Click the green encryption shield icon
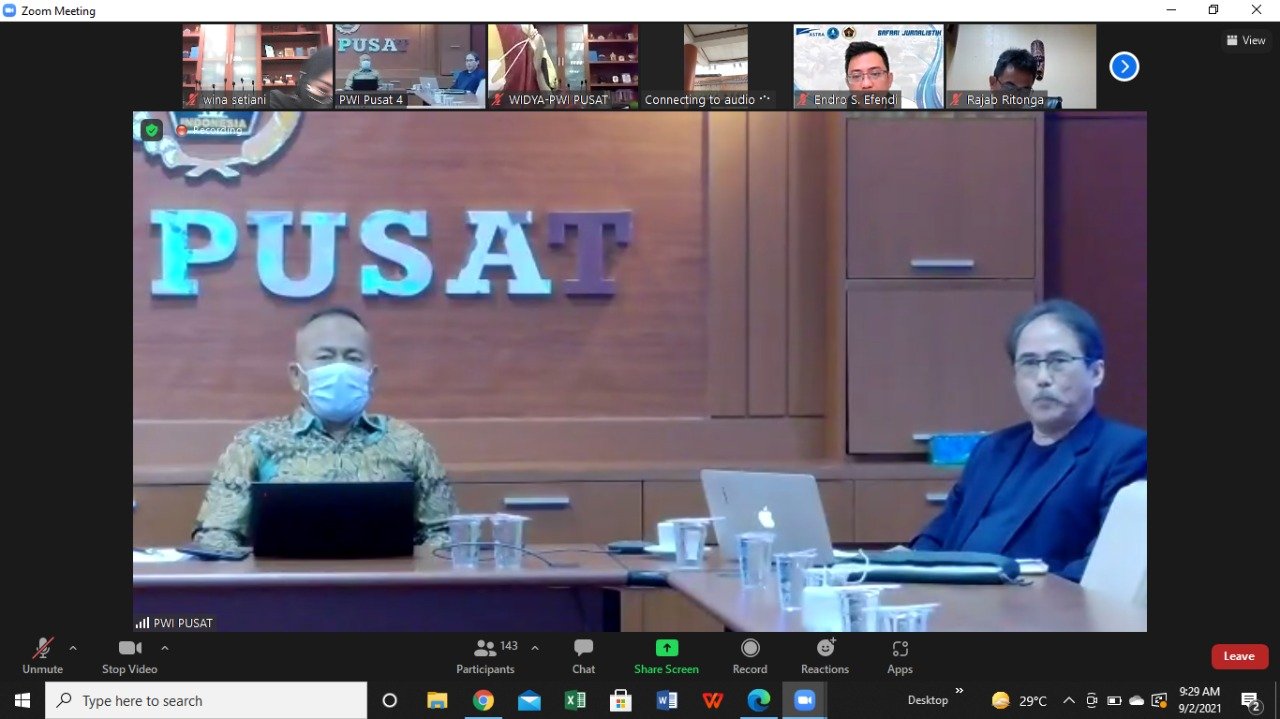Image resolution: width=1280 pixels, height=719 pixels. [151, 130]
